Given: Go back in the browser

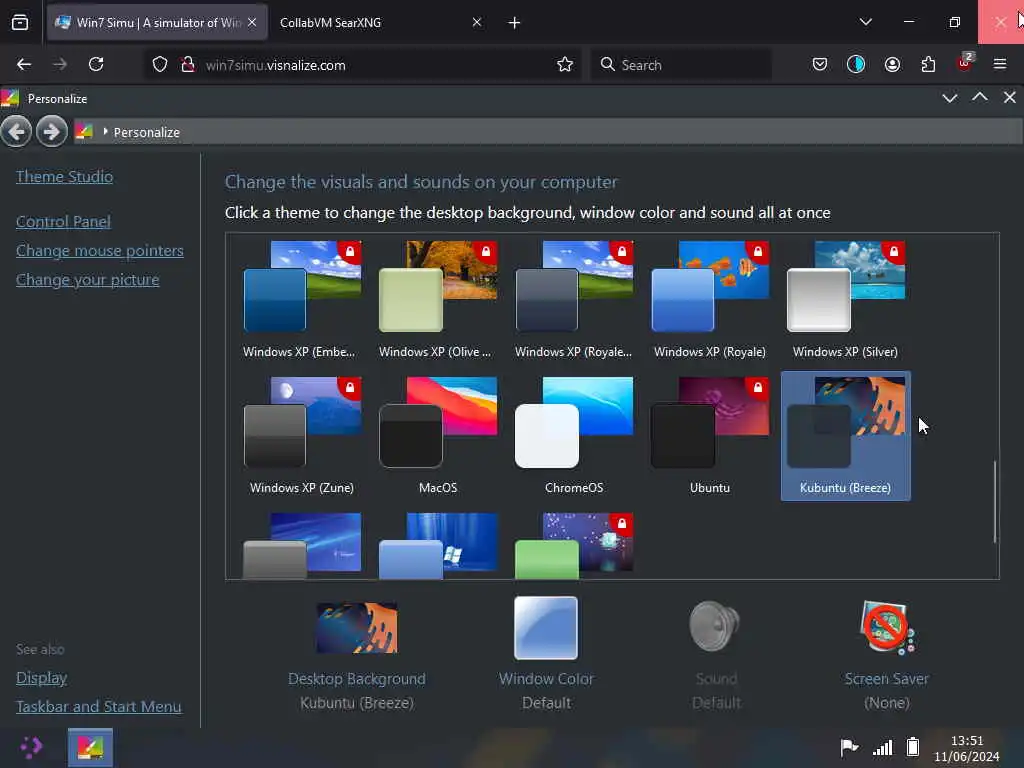Looking at the screenshot, I should tap(24, 64).
